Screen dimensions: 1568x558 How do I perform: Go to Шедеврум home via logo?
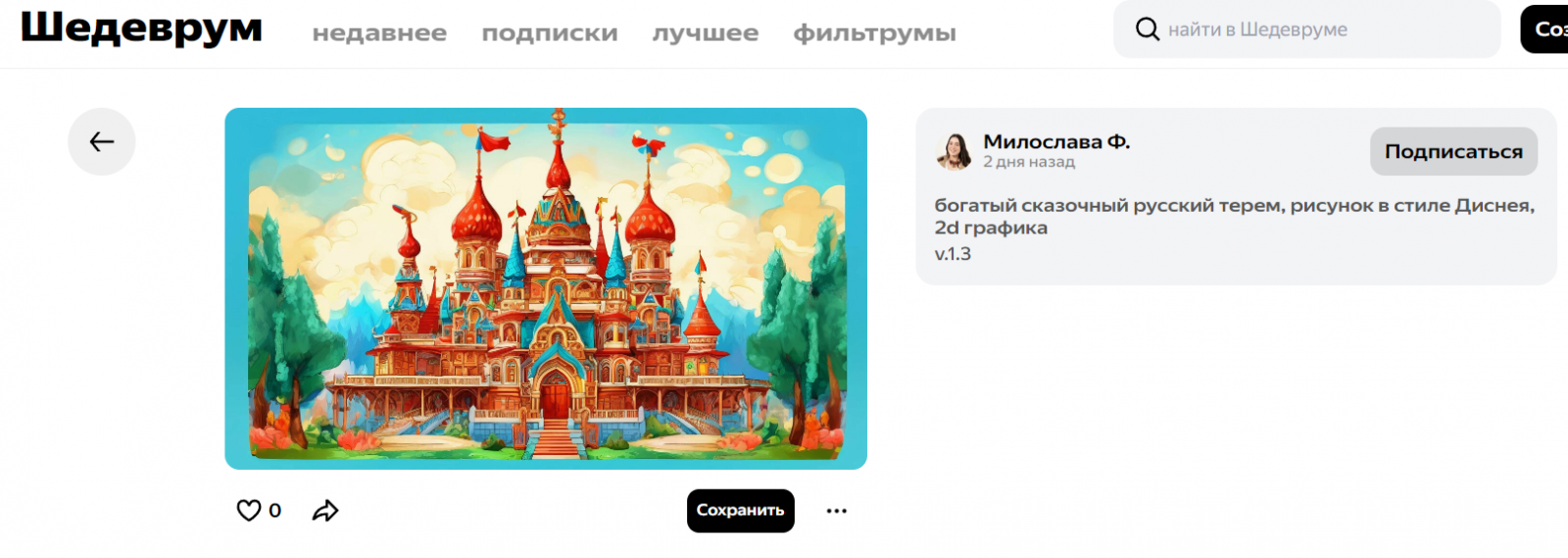142,27
